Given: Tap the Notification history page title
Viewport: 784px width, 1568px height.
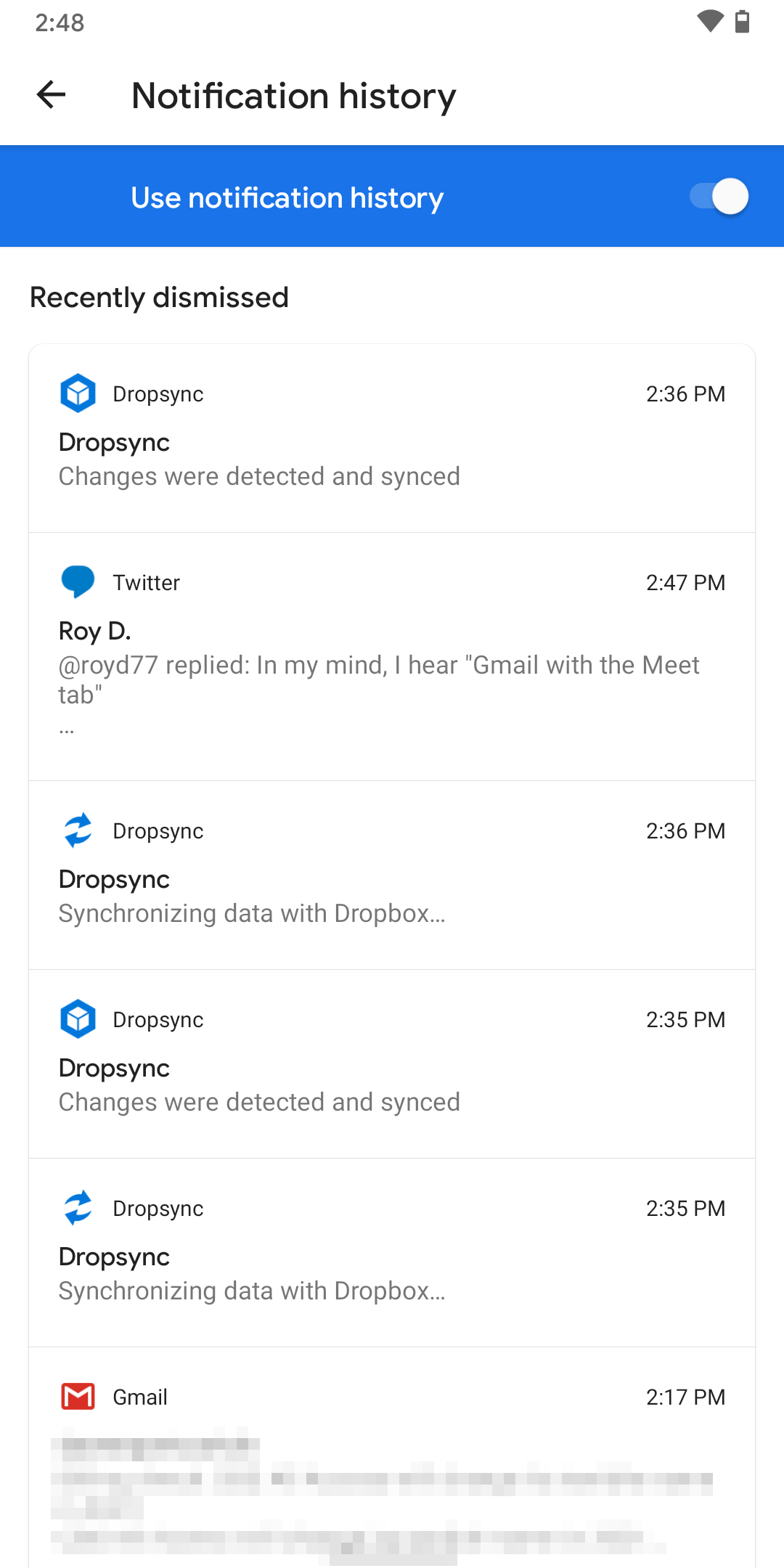Looking at the screenshot, I should tap(293, 96).
